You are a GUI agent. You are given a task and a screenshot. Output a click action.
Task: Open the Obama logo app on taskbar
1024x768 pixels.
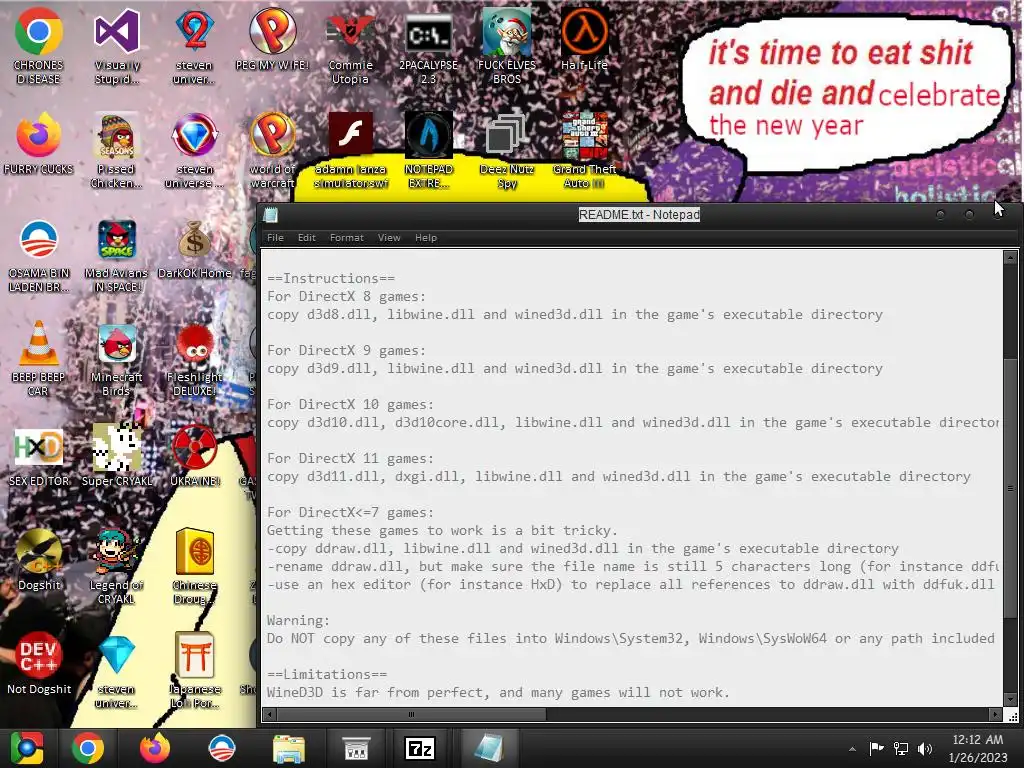point(221,748)
